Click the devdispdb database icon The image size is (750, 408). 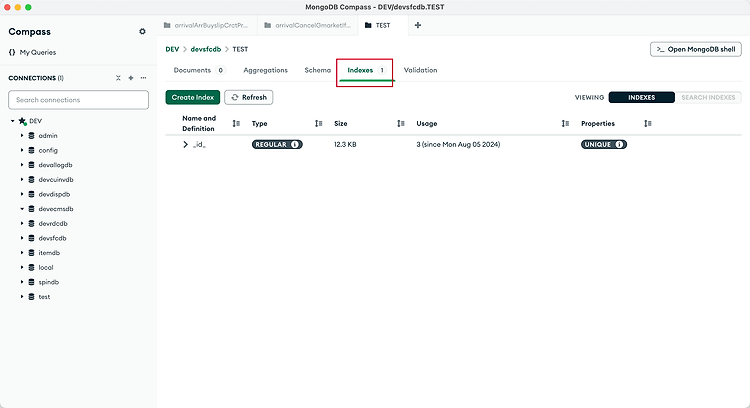pos(32,194)
